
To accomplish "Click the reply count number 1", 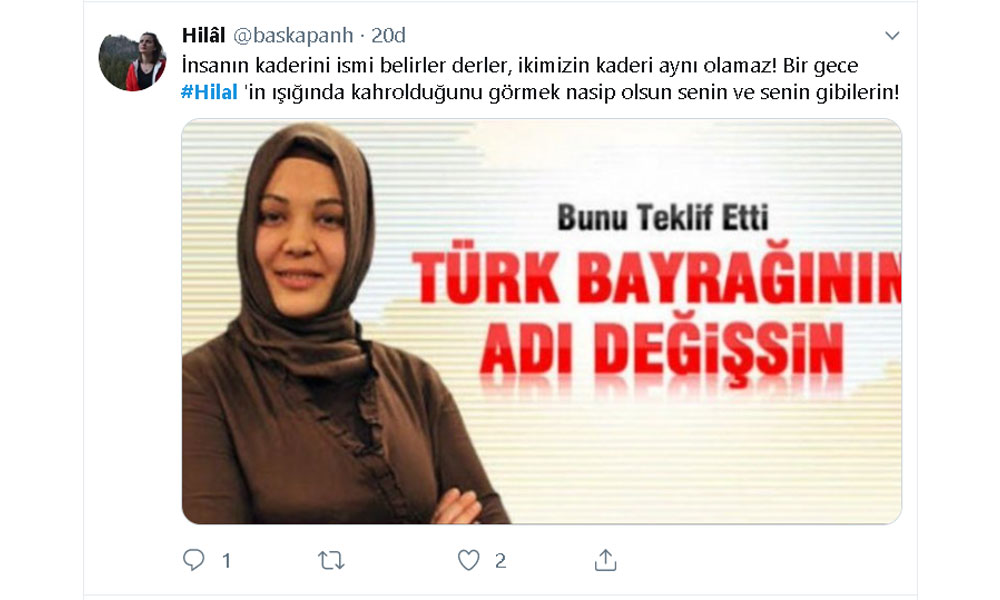I will (226, 561).
